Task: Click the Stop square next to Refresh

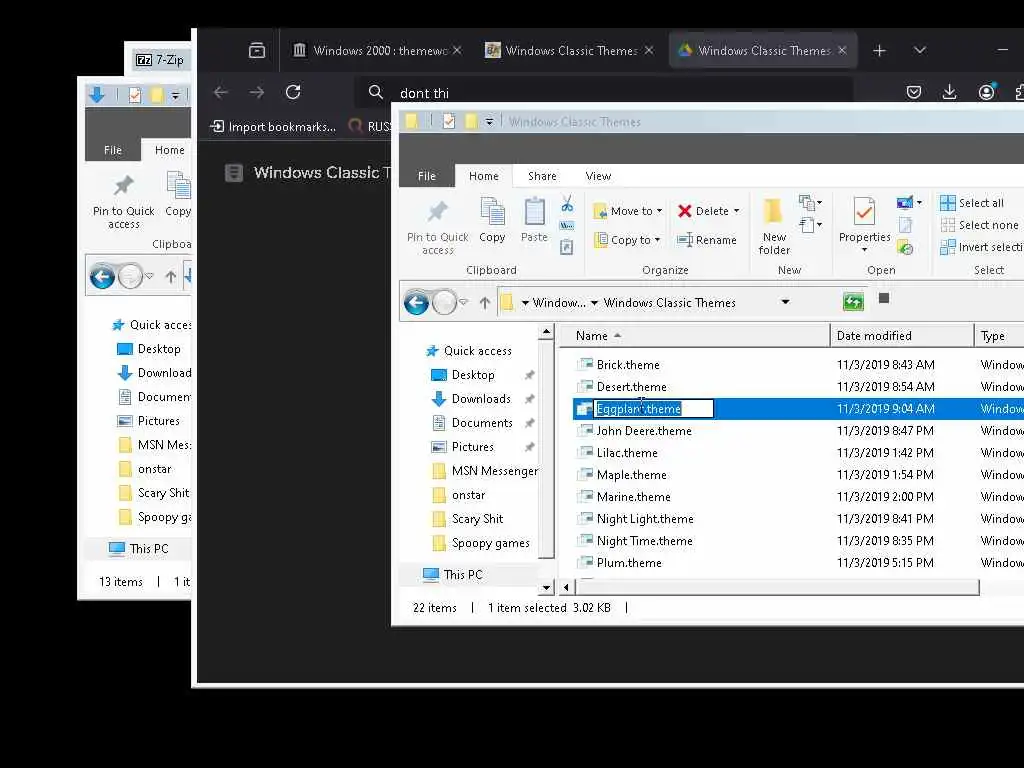Action: click(x=884, y=298)
